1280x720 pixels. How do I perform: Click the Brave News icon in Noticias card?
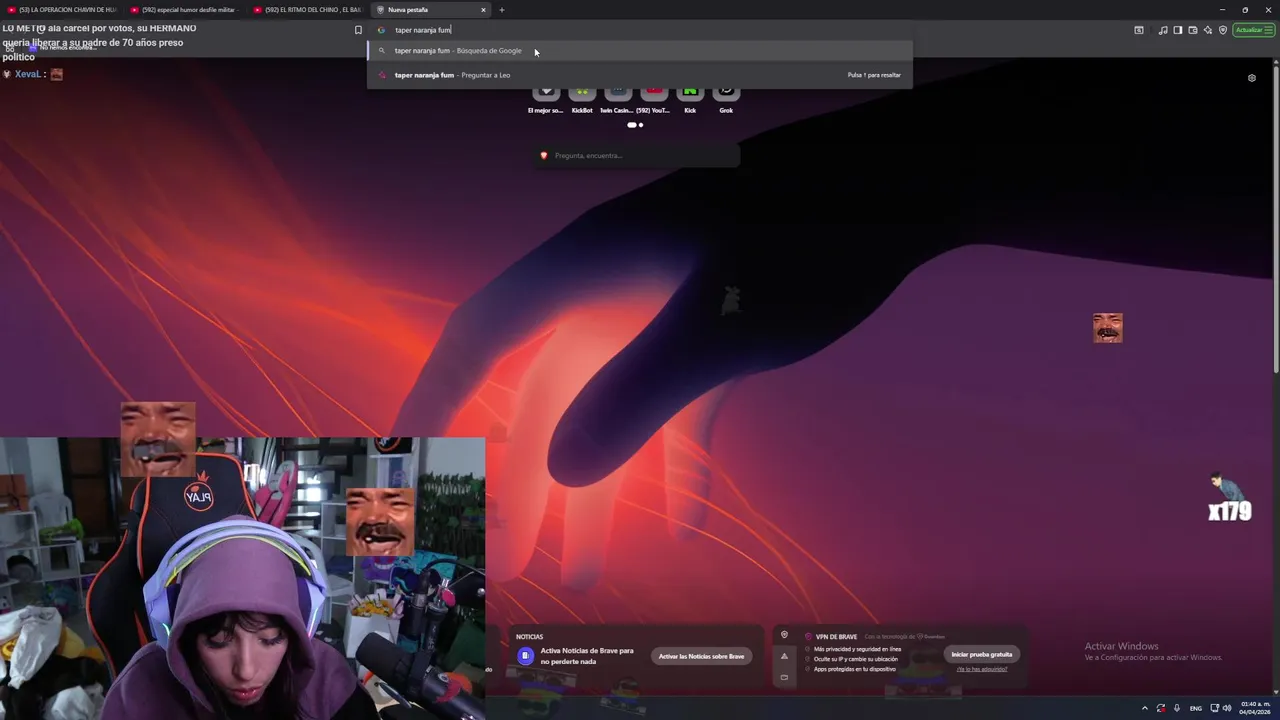point(525,656)
